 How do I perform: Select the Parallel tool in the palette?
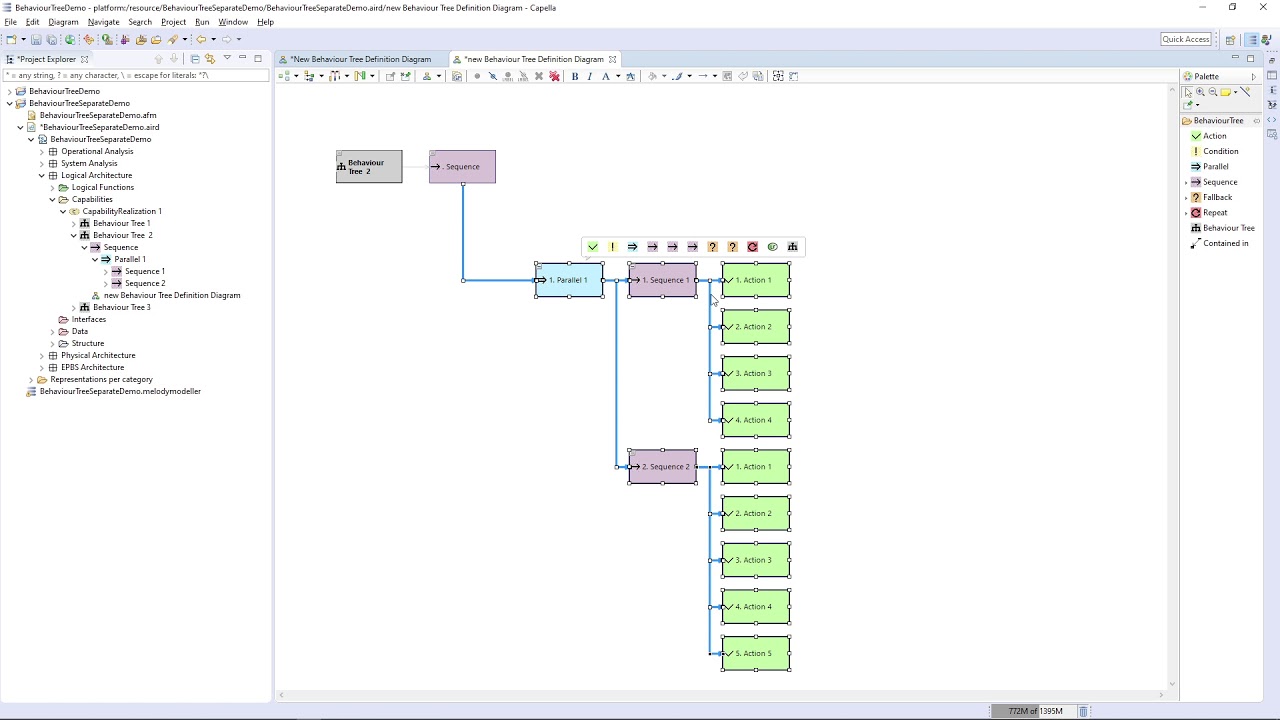pyautogui.click(x=1210, y=167)
